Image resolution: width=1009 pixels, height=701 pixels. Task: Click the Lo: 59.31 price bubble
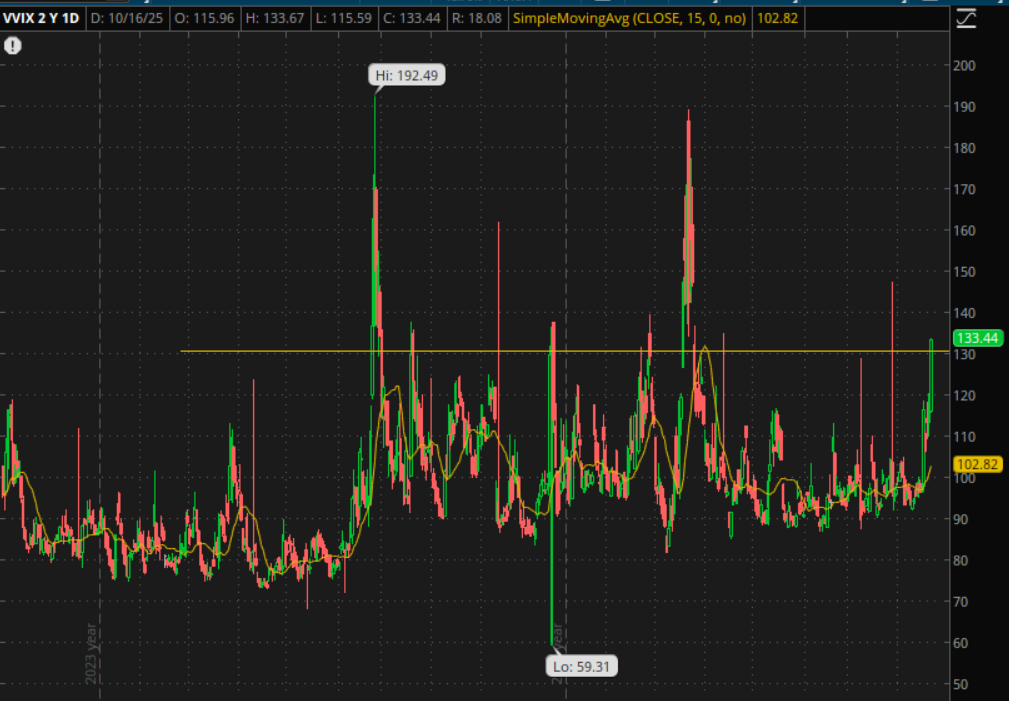(584, 663)
